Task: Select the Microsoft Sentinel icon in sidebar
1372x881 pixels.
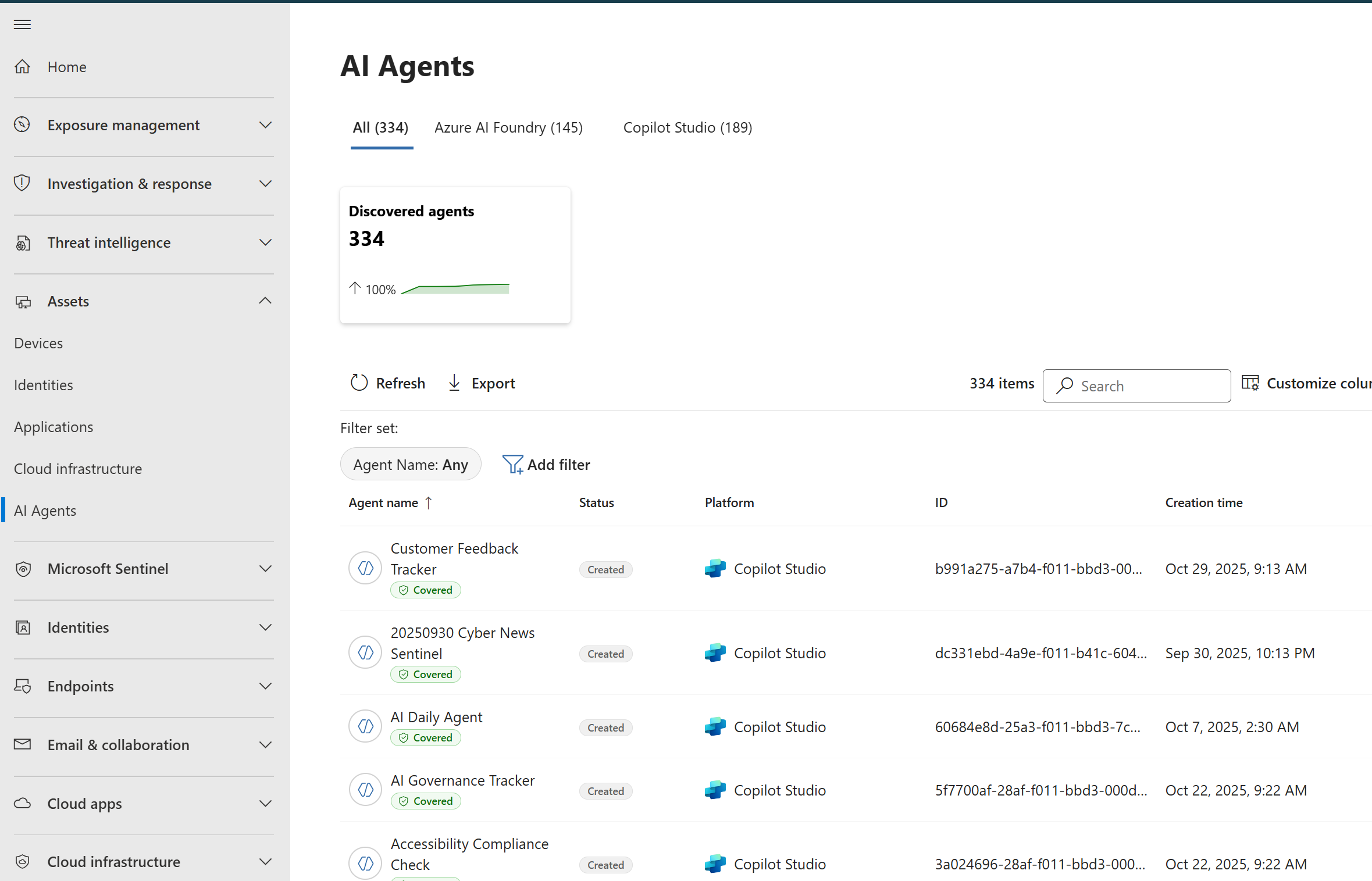Action: click(x=22, y=569)
